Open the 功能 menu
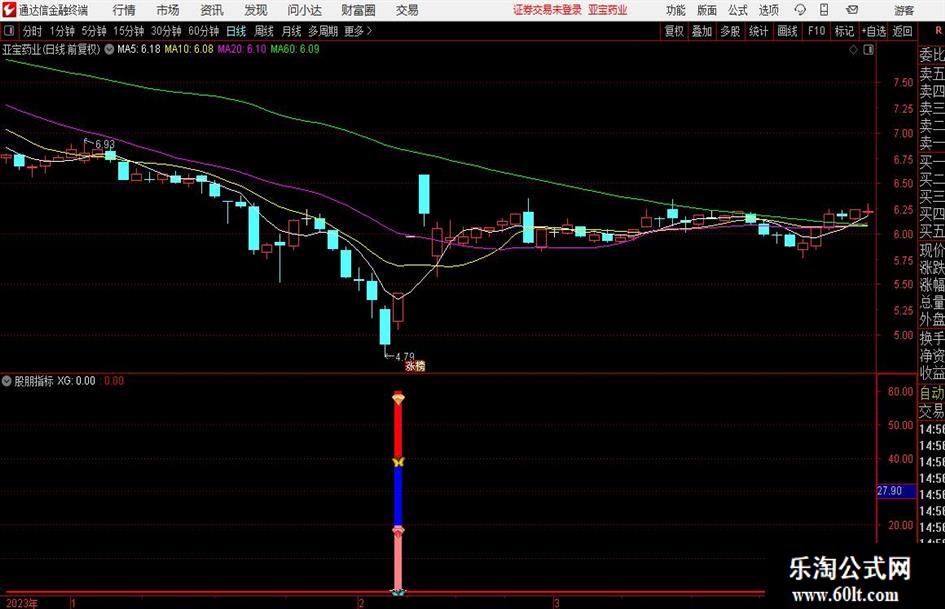945x609 pixels. click(676, 10)
